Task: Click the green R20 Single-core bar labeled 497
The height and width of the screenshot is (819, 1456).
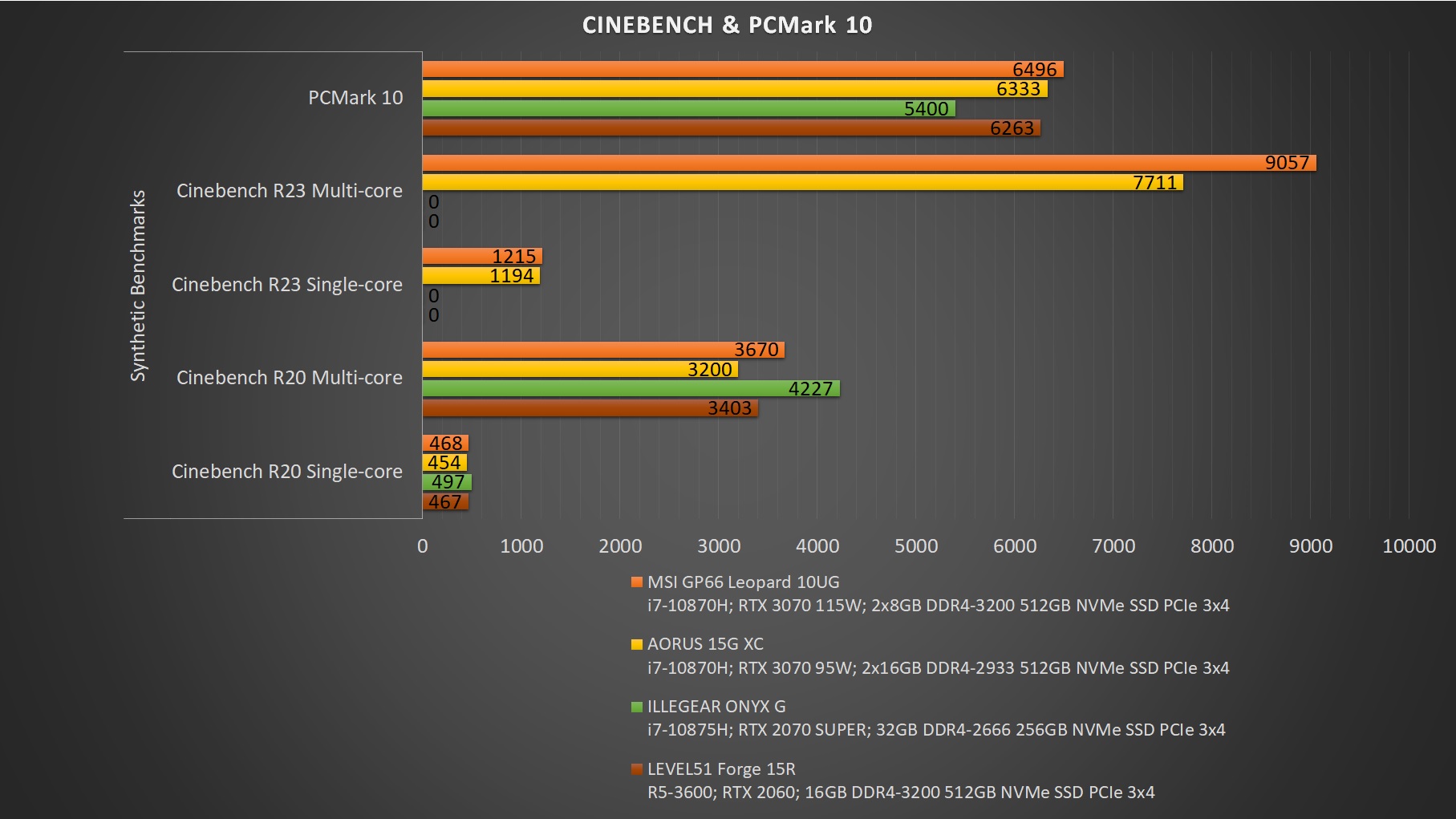Action: (447, 482)
